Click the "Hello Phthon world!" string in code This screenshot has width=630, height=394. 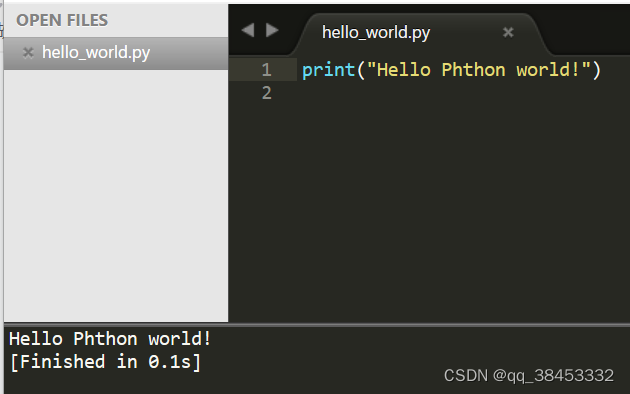479,70
